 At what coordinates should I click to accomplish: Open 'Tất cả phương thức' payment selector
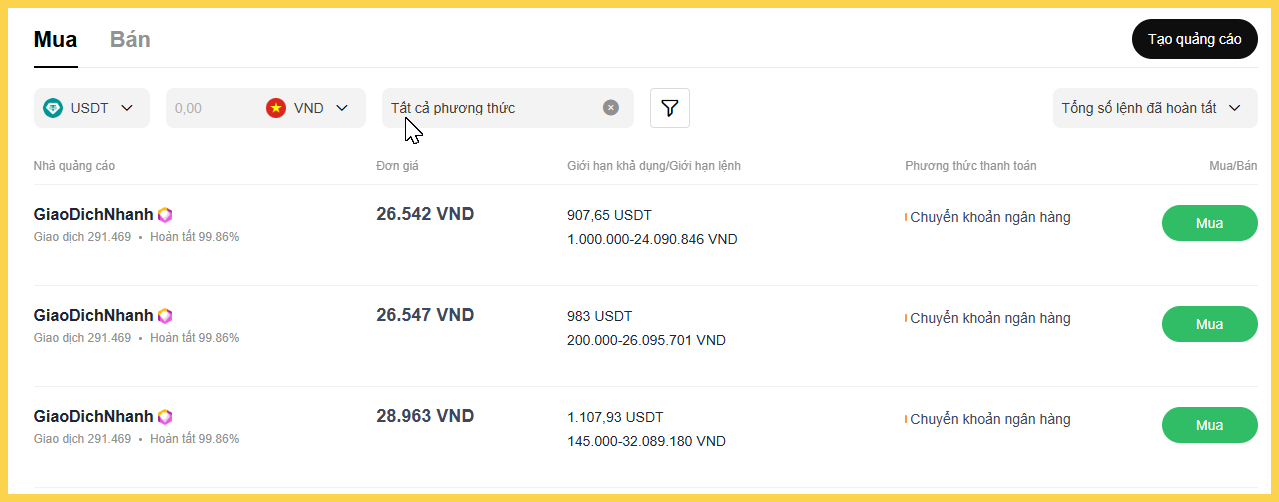coord(490,108)
